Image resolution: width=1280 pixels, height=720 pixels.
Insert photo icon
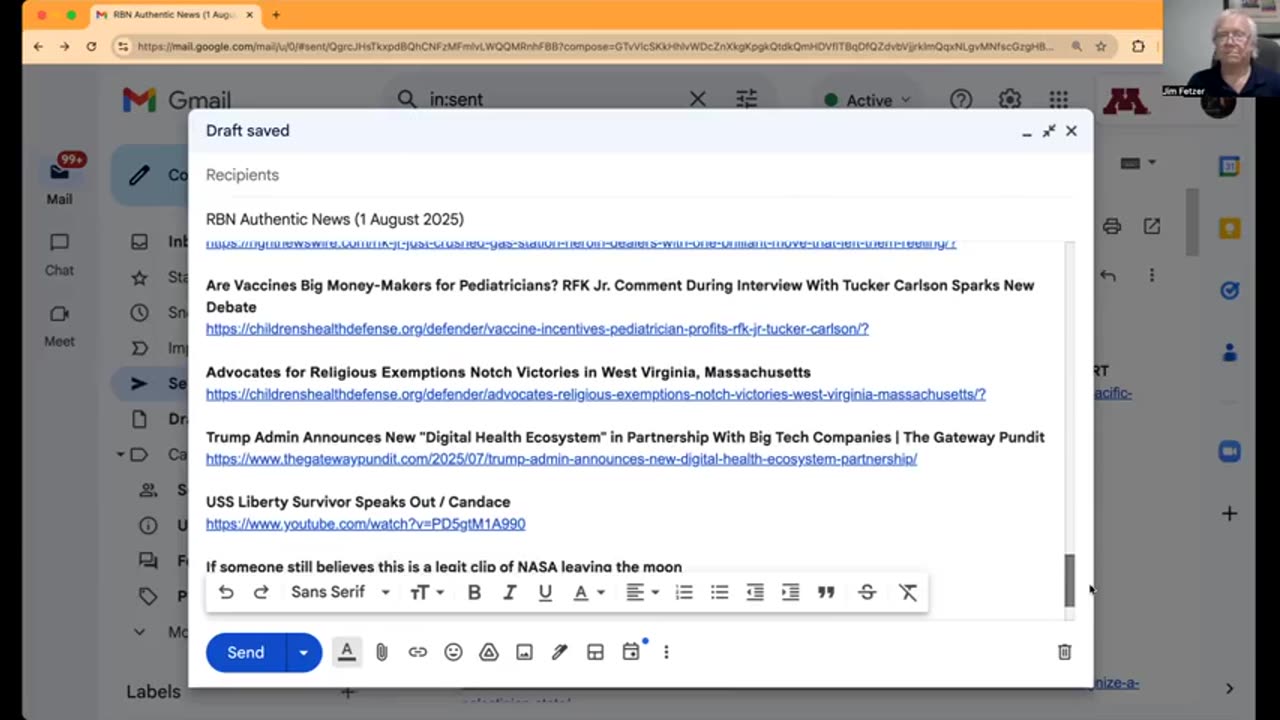[x=524, y=652]
